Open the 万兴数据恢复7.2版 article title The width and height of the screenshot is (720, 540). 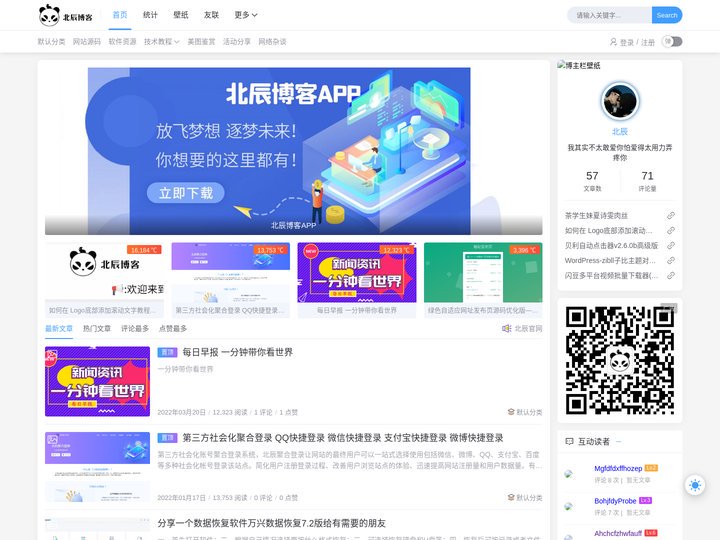tap(271, 523)
